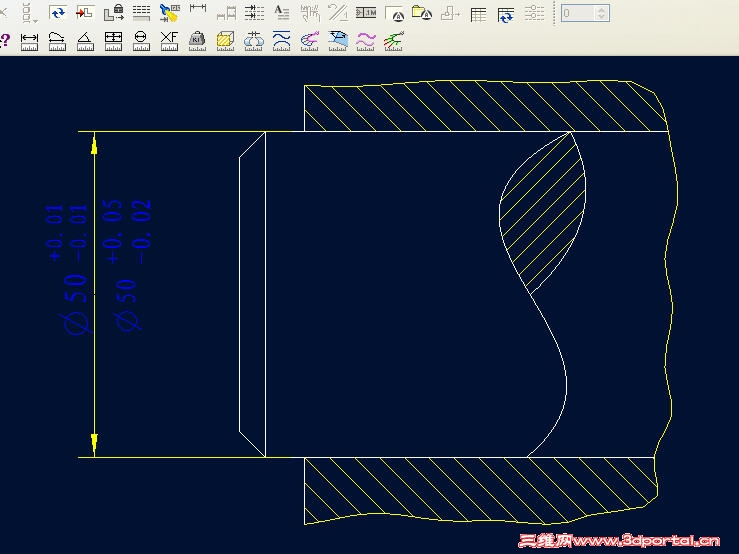Click the symbol instance palette icon
The width and height of the screenshot is (739, 554).
[x=394, y=14]
